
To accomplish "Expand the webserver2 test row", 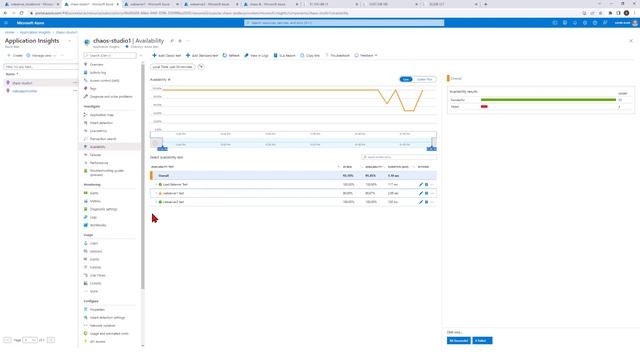I will (156, 202).
